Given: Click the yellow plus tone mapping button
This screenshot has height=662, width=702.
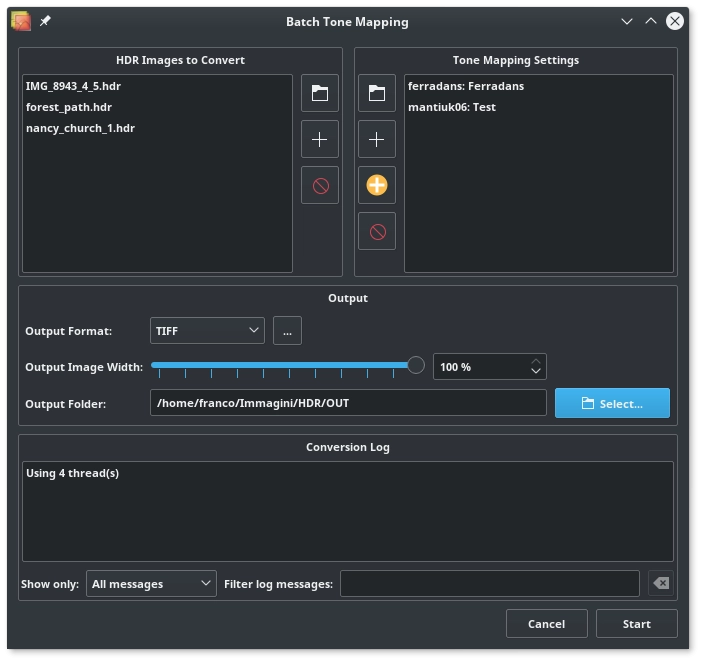Looking at the screenshot, I should [377, 185].
